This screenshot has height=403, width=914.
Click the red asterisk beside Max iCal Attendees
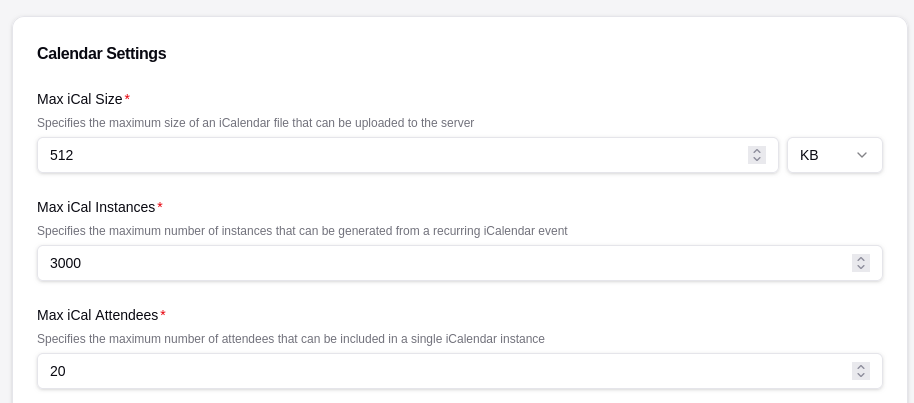(x=163, y=314)
